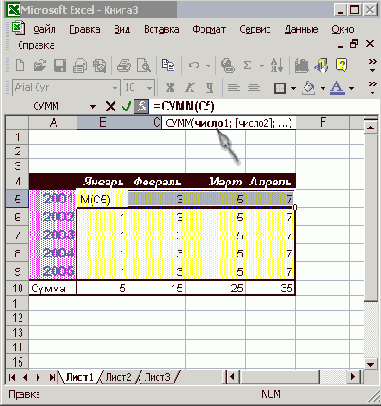Viewport: 381px width, 406px height.
Task: Toggle Italic formatting button
Action: 190,88
